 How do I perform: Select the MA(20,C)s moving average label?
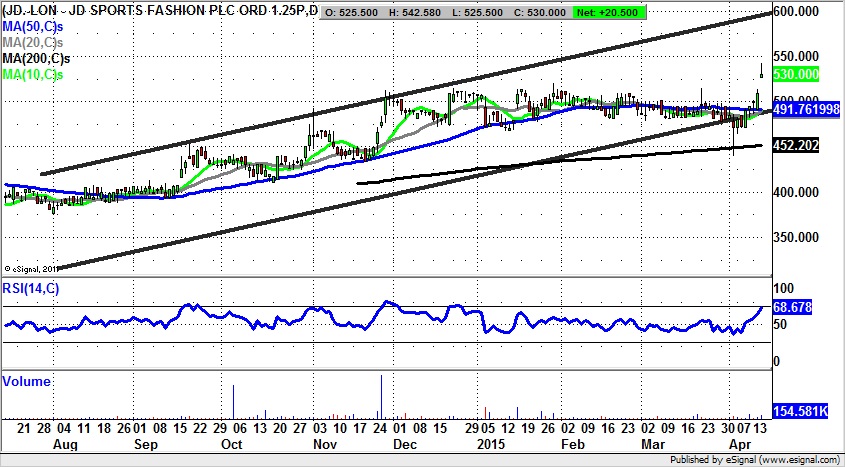pyautogui.click(x=32, y=43)
